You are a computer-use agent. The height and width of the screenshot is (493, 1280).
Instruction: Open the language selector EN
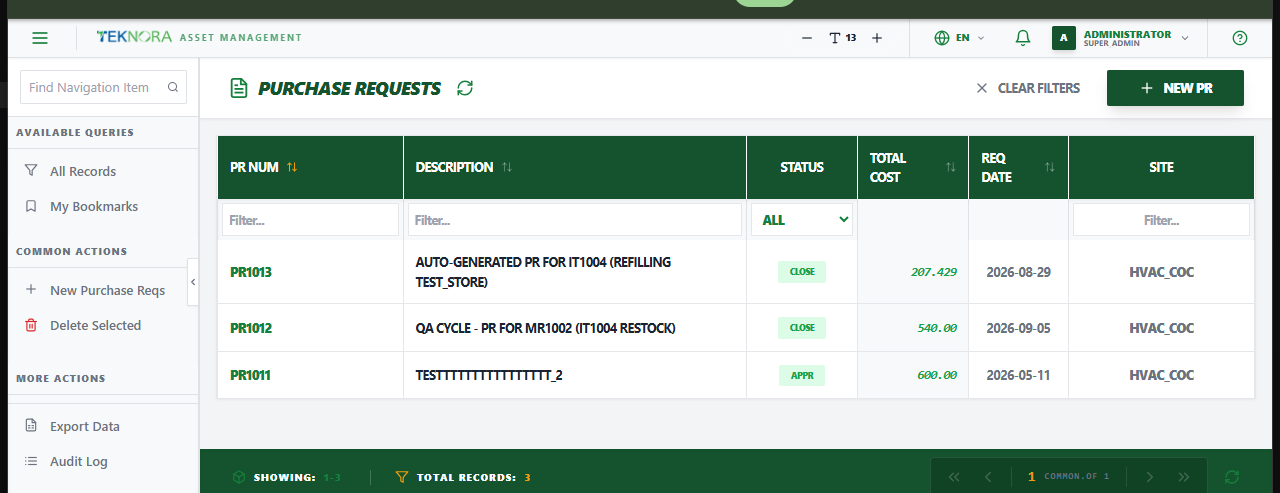click(x=959, y=38)
